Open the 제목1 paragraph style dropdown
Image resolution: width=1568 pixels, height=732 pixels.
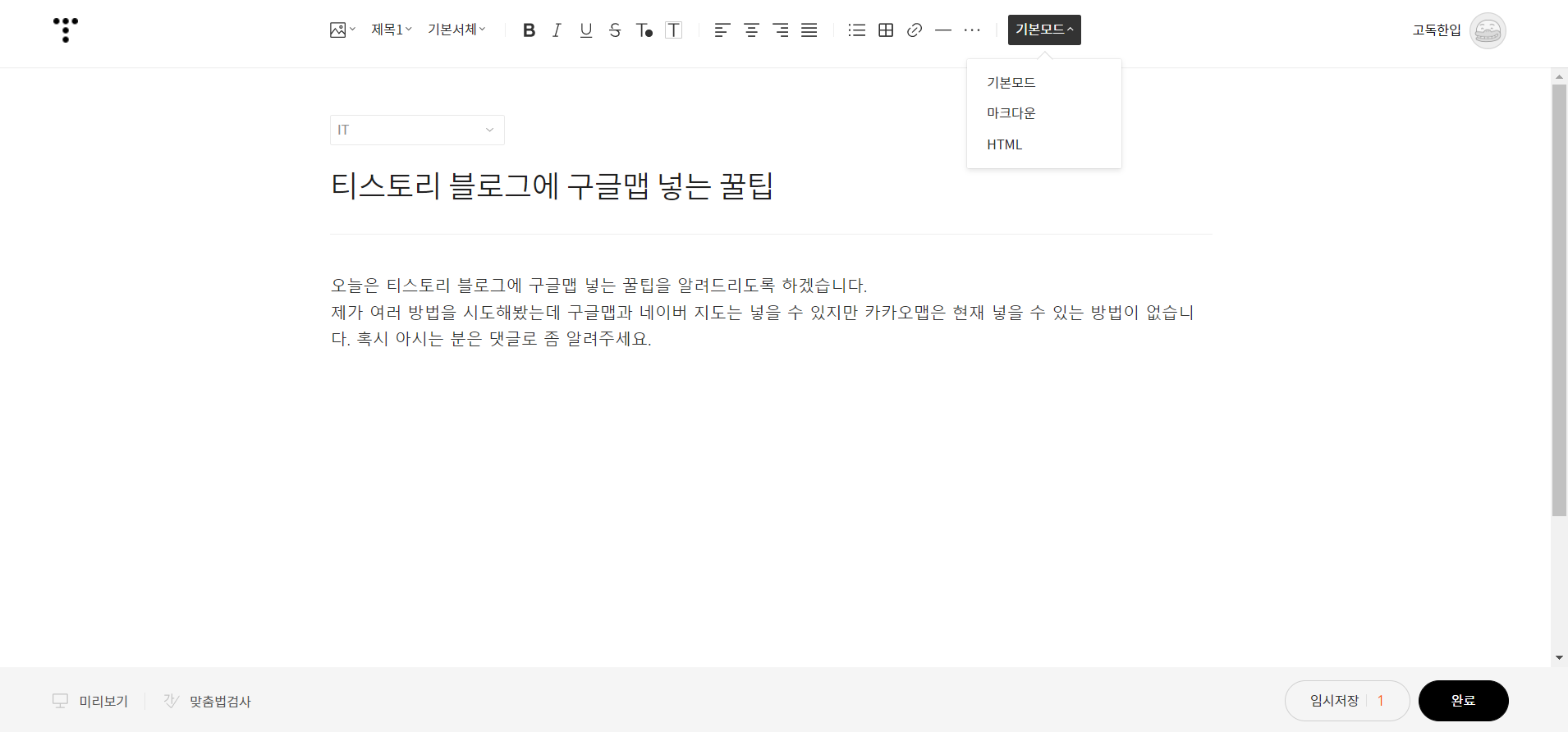[392, 30]
